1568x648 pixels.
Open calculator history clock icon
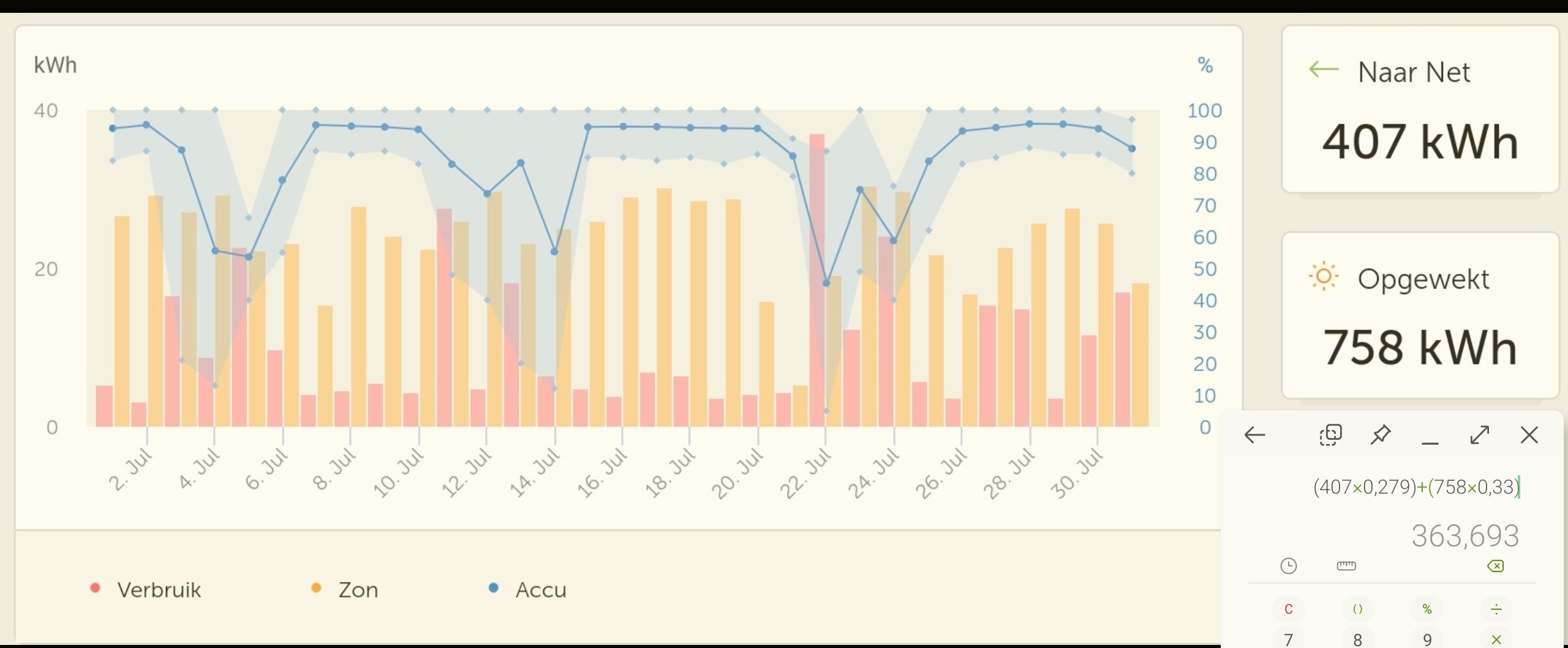pos(1289,566)
